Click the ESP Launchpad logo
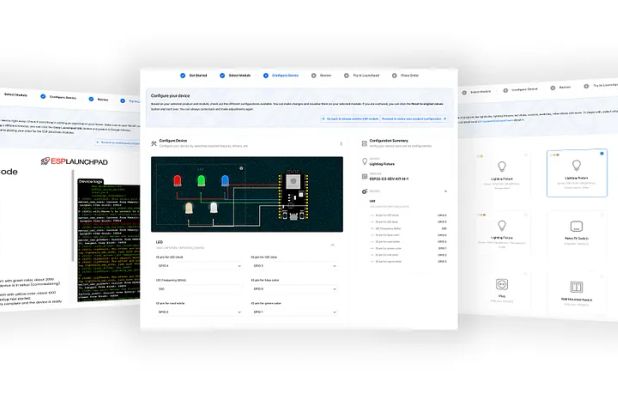This screenshot has width=618, height=394. (74, 161)
